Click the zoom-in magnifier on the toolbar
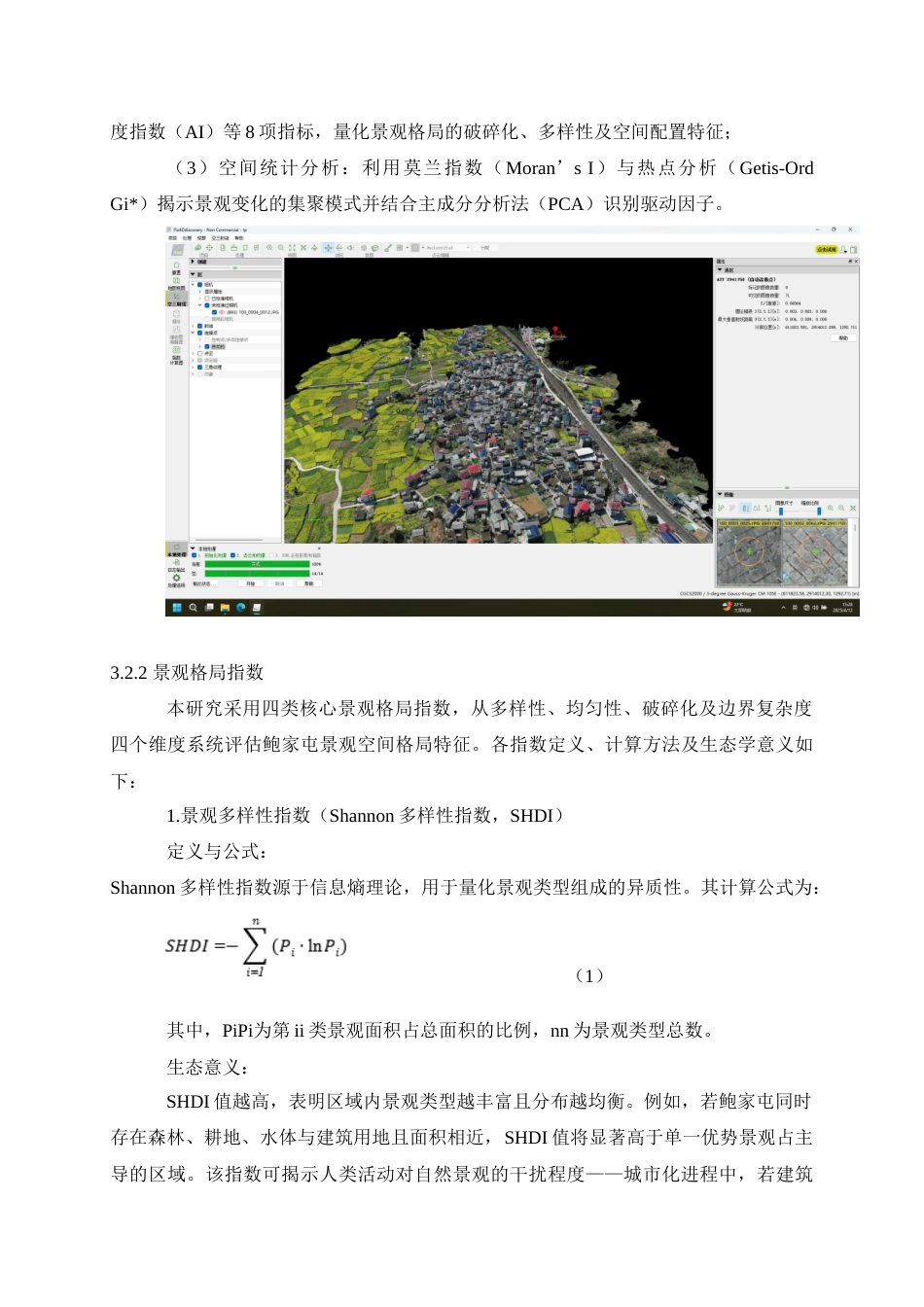 tap(270, 248)
